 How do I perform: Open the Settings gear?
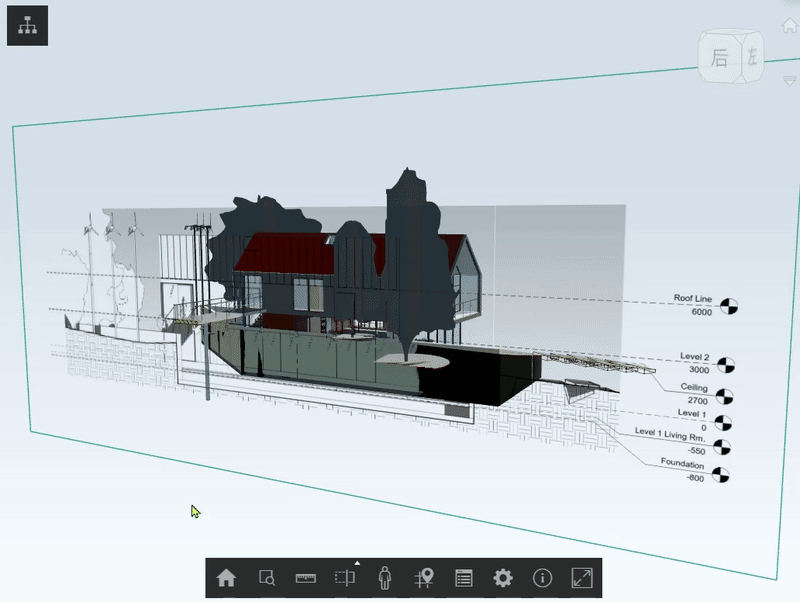503,578
